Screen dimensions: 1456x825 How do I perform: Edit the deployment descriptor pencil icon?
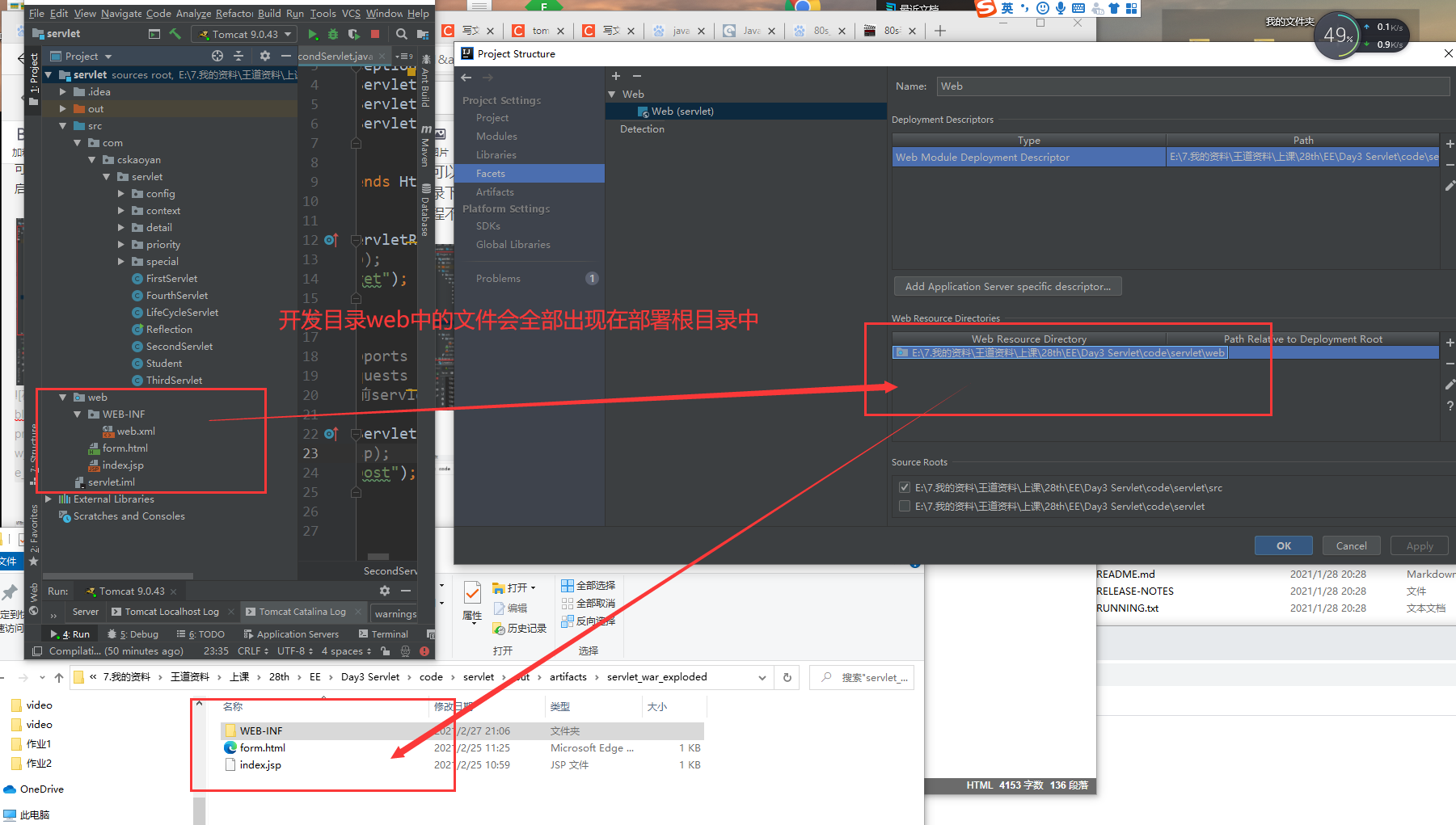tap(1450, 186)
